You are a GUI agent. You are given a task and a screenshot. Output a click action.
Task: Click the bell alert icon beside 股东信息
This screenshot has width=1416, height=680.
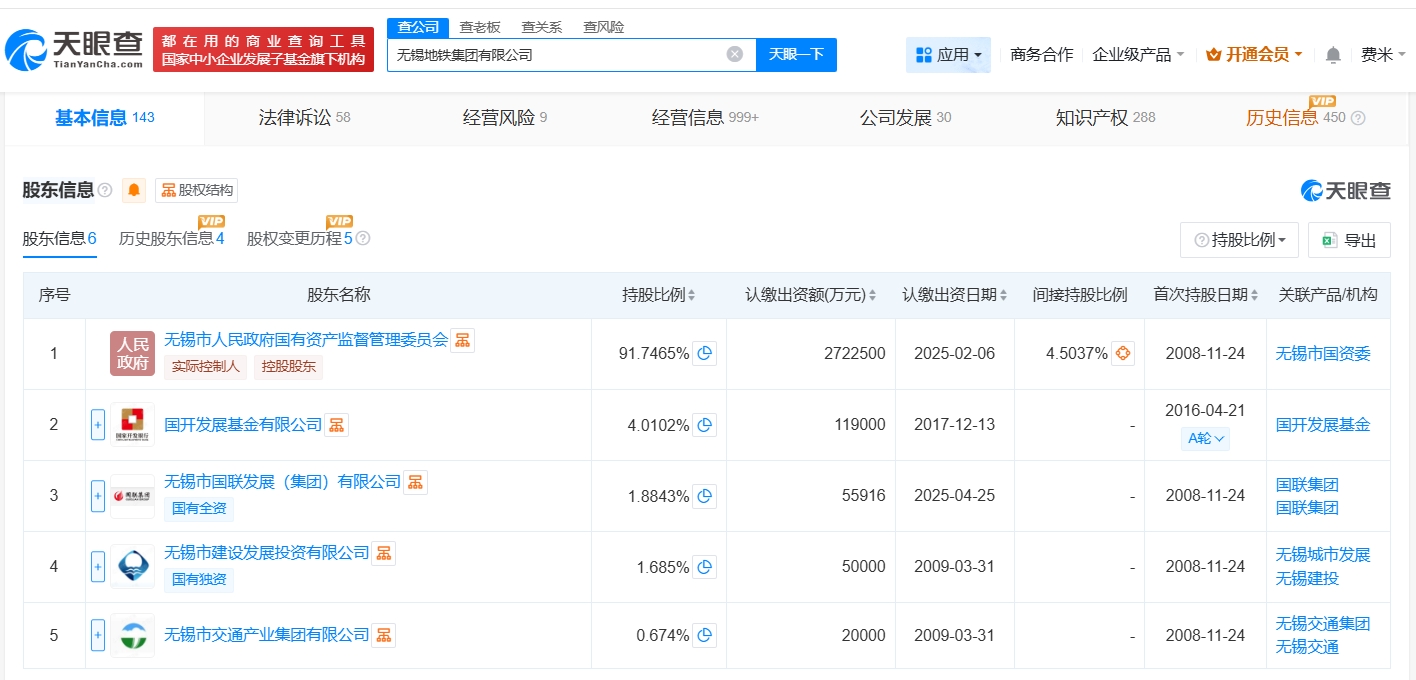pos(134,190)
